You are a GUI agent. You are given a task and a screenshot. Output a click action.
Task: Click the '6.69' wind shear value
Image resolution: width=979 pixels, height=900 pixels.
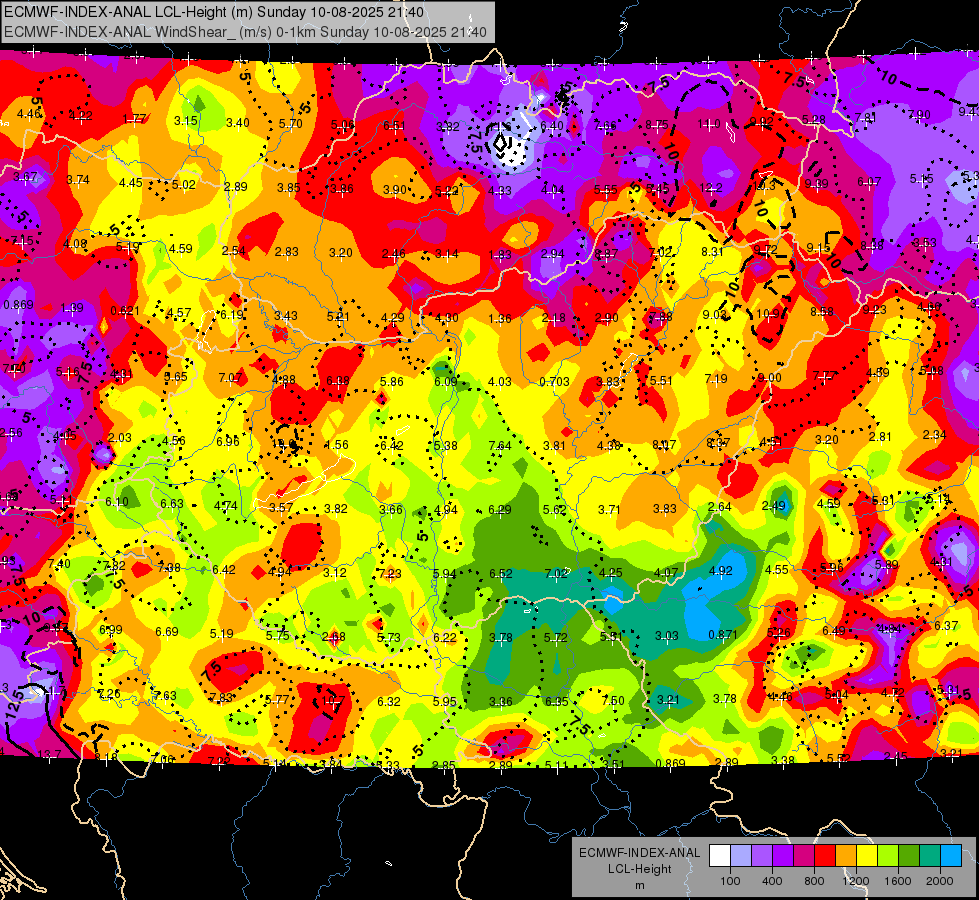pos(167,631)
